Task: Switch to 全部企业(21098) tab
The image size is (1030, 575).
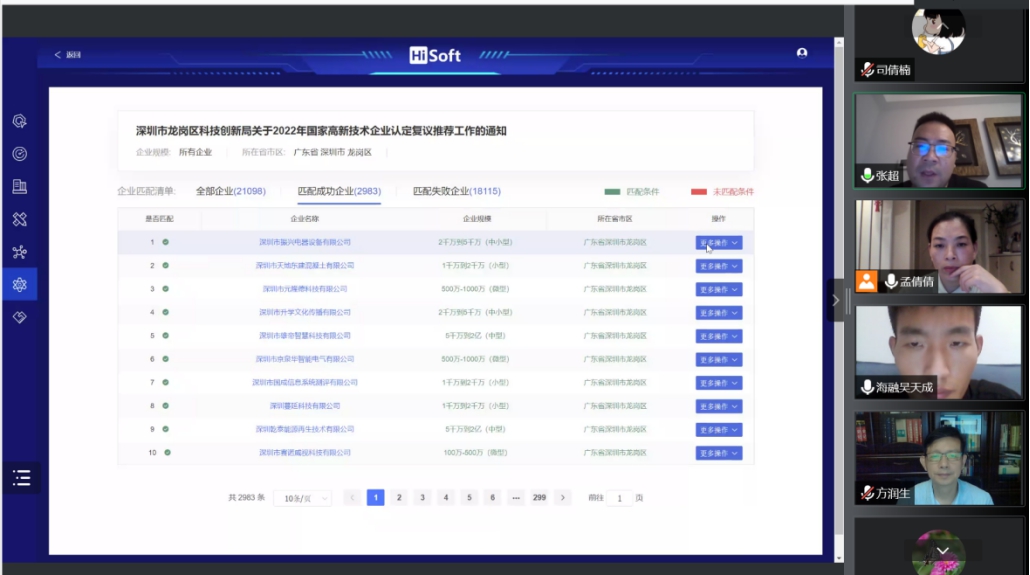Action: (230, 191)
